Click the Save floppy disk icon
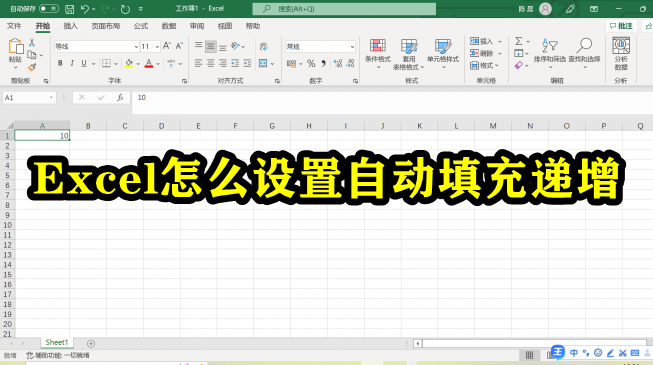Screen dimensions: 653x365 70,9
